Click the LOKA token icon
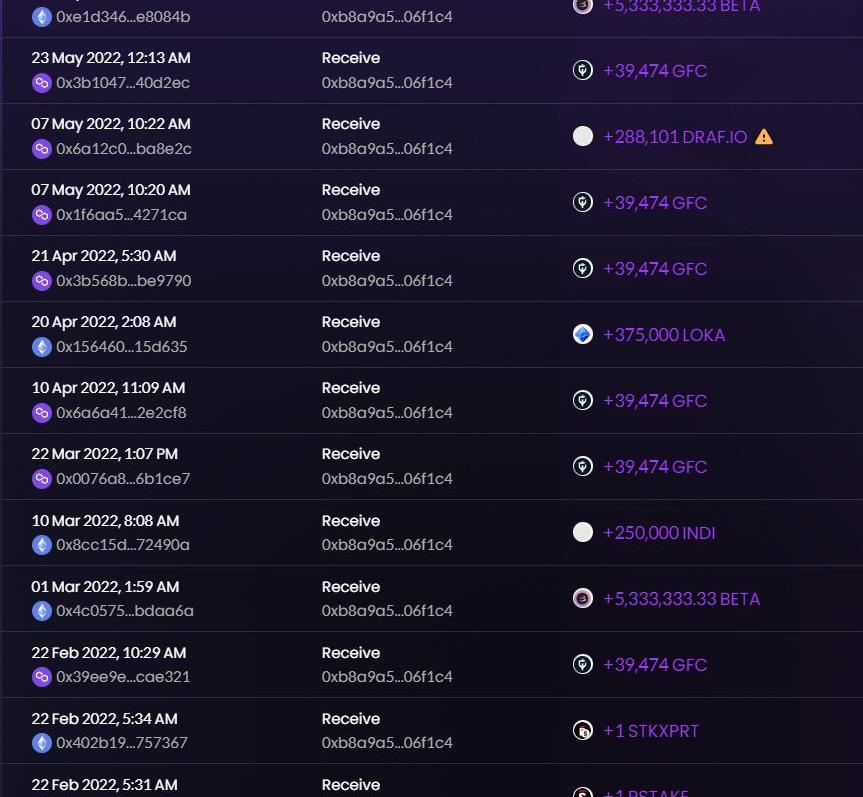 583,335
